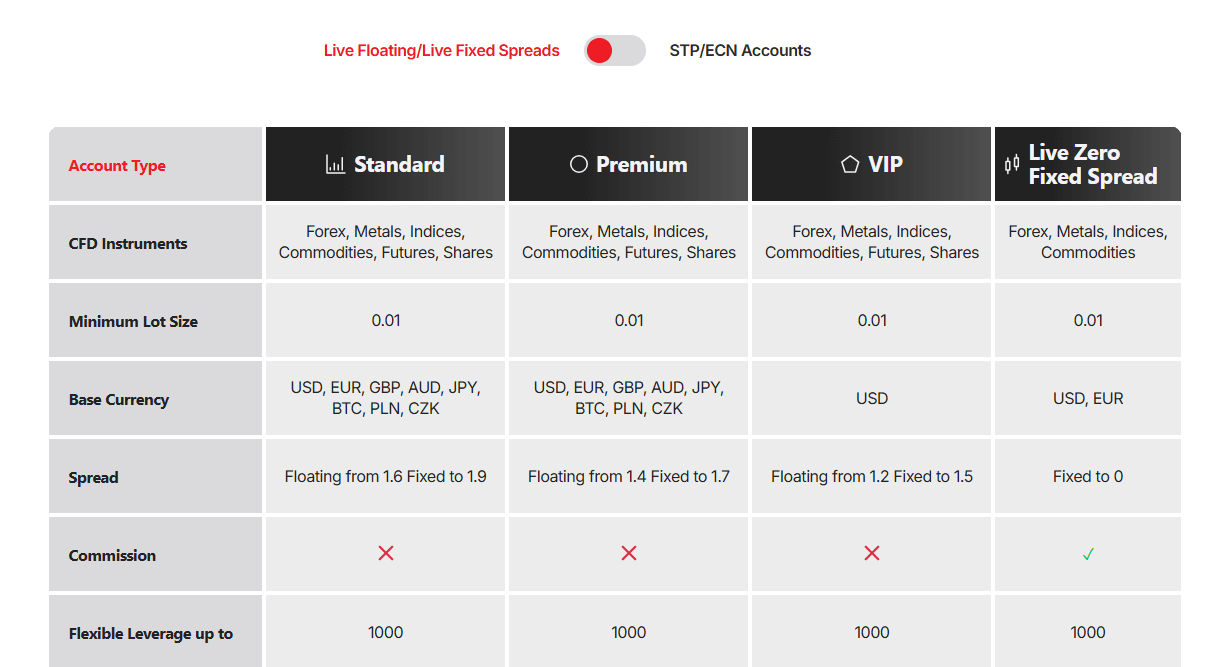The image size is (1230, 667).
Task: Click the bar chart icon beside Standard
Action: click(335, 165)
